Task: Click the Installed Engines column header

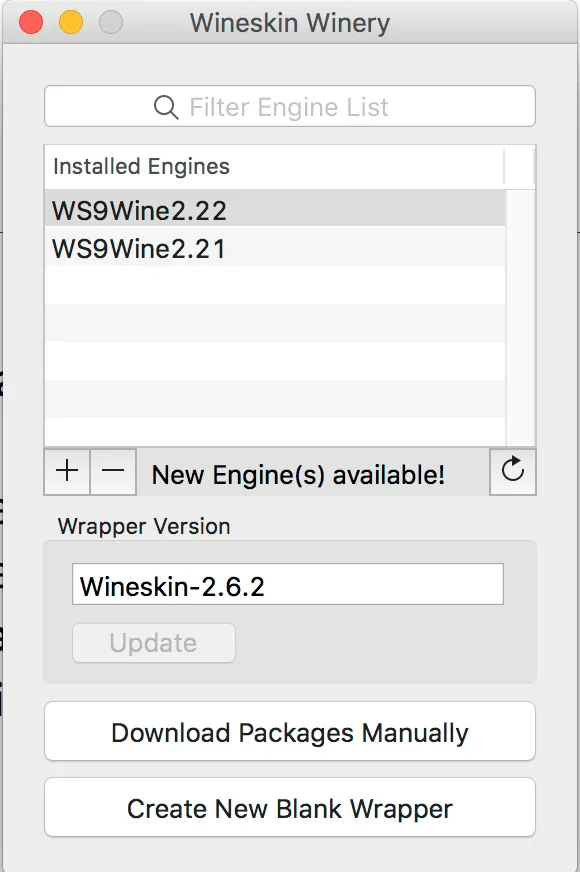Action: [x=275, y=166]
